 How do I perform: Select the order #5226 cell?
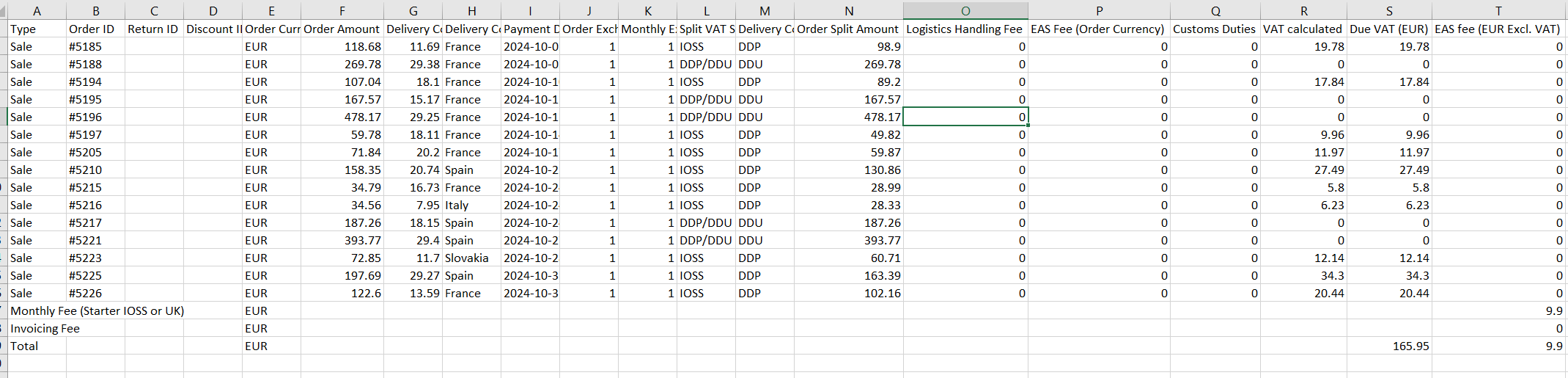coord(95,294)
